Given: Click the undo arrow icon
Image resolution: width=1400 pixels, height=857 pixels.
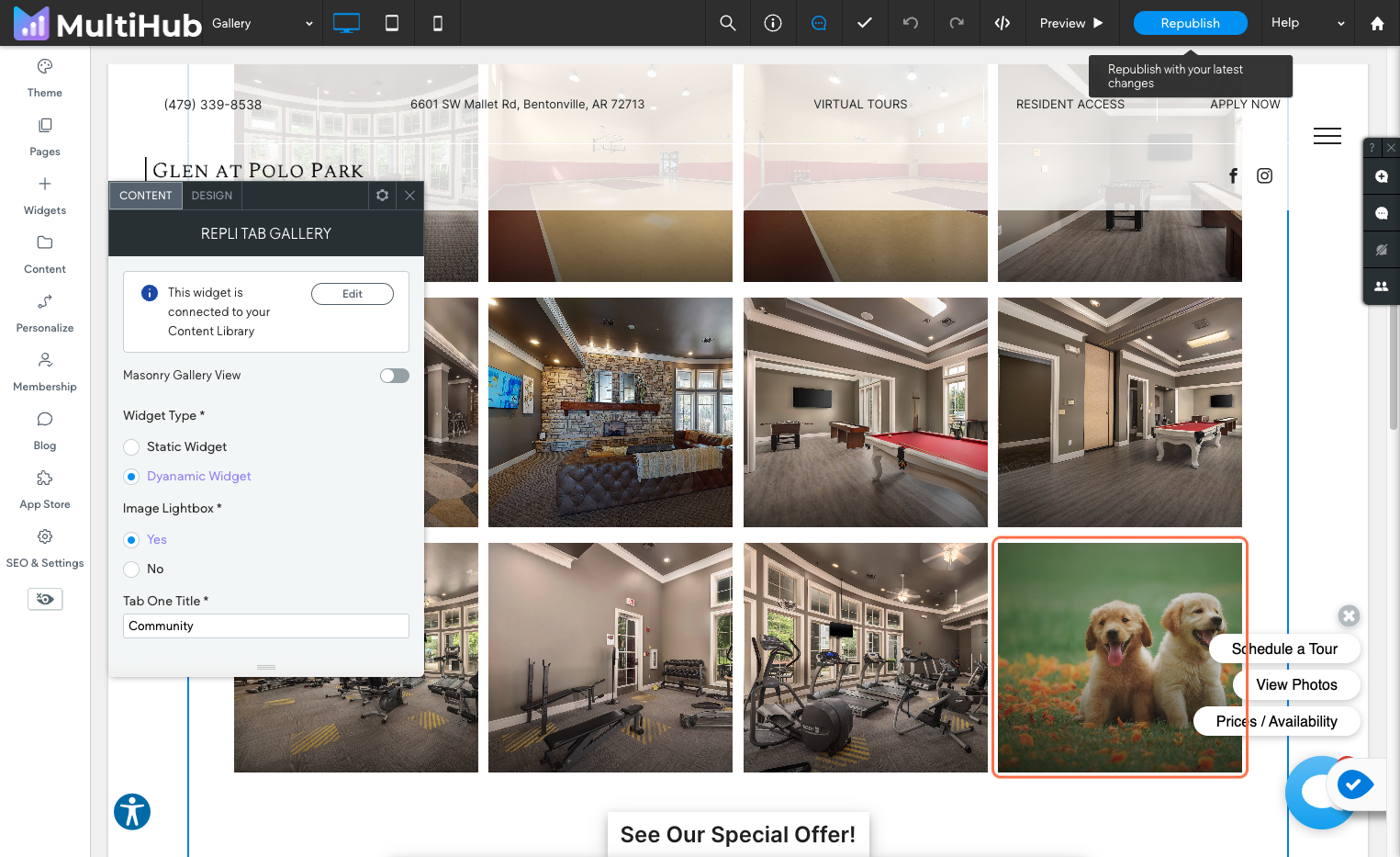Looking at the screenshot, I should click(911, 23).
